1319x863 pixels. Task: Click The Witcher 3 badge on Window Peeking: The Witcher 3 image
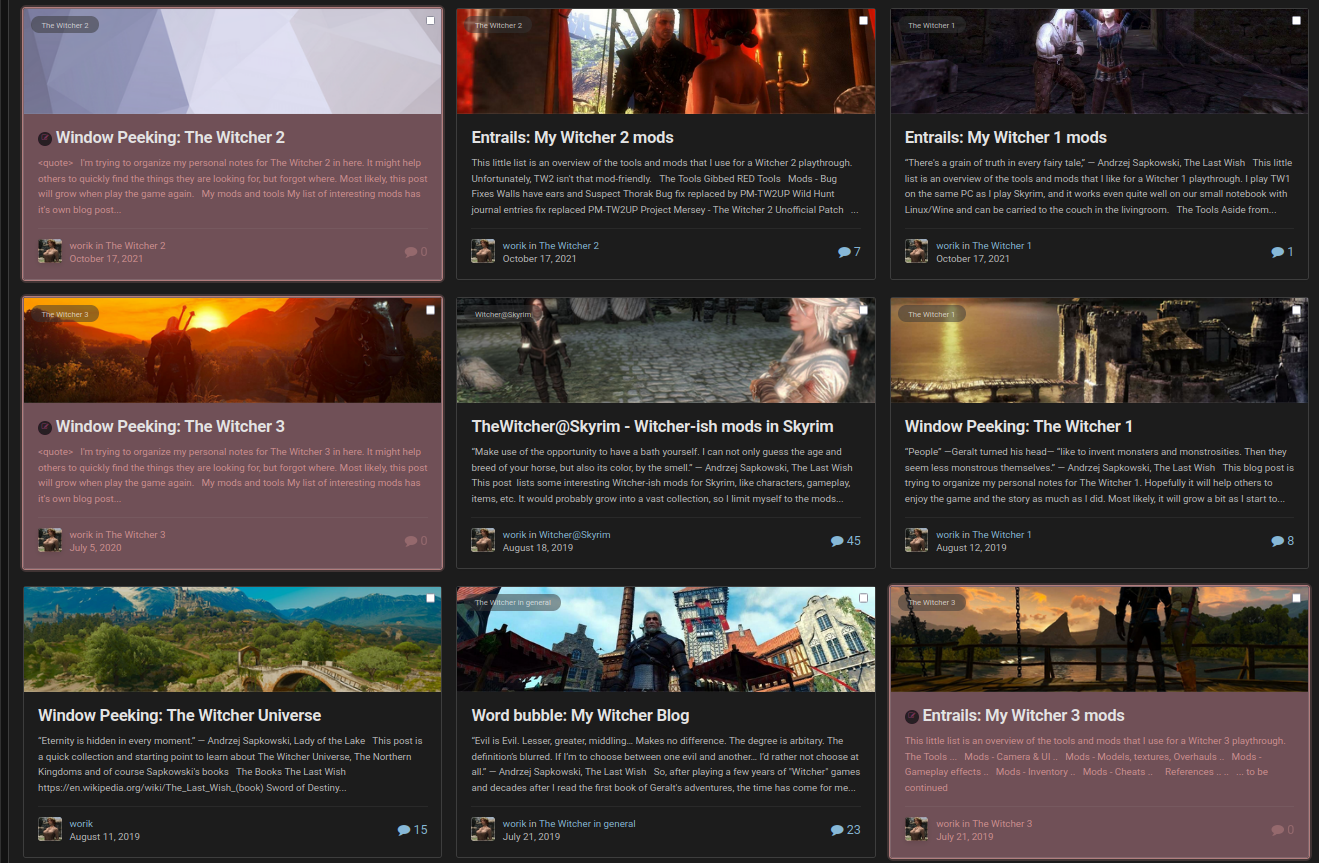tap(65, 314)
